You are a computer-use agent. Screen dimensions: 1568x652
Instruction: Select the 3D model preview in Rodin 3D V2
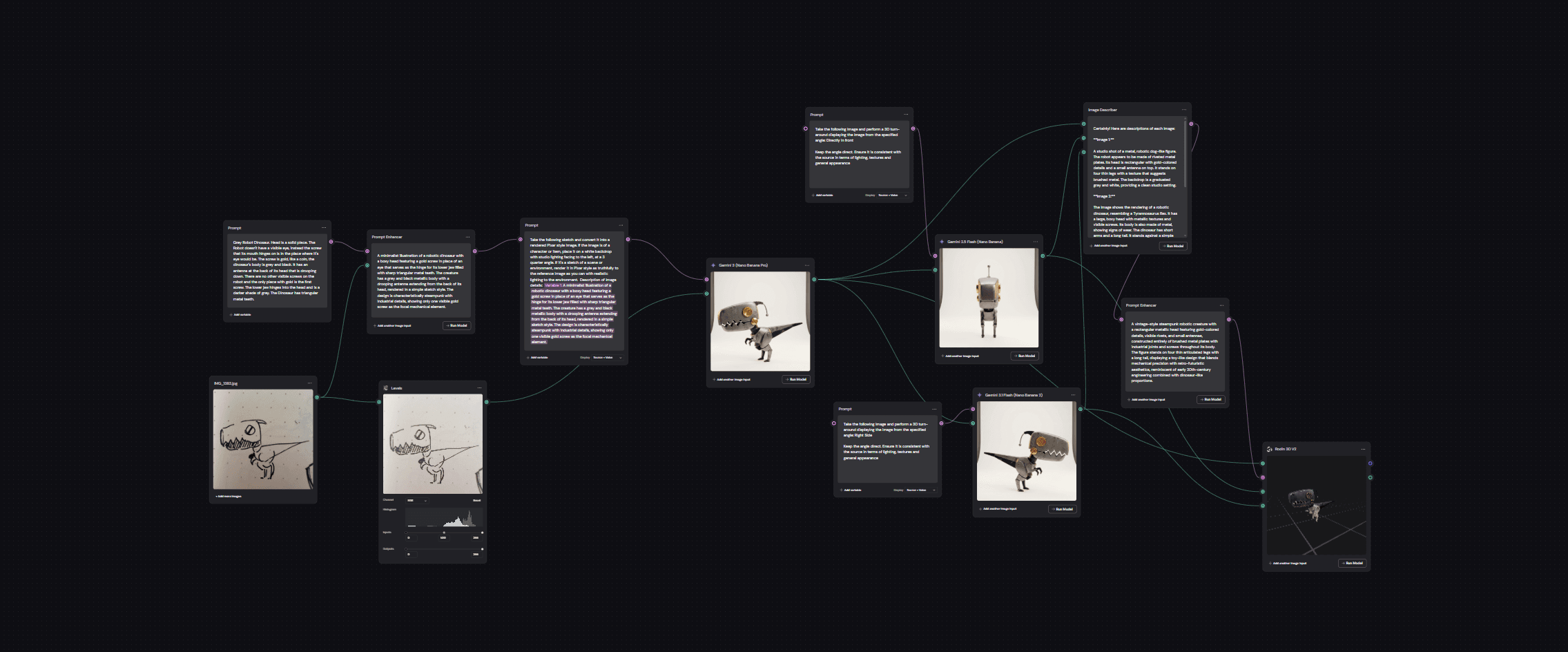(x=1317, y=505)
